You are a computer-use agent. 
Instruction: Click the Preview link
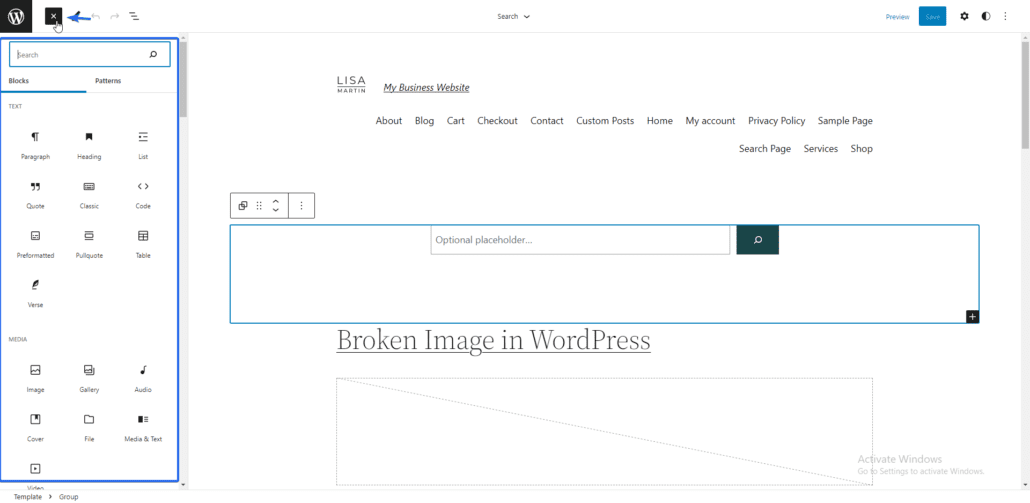897,17
